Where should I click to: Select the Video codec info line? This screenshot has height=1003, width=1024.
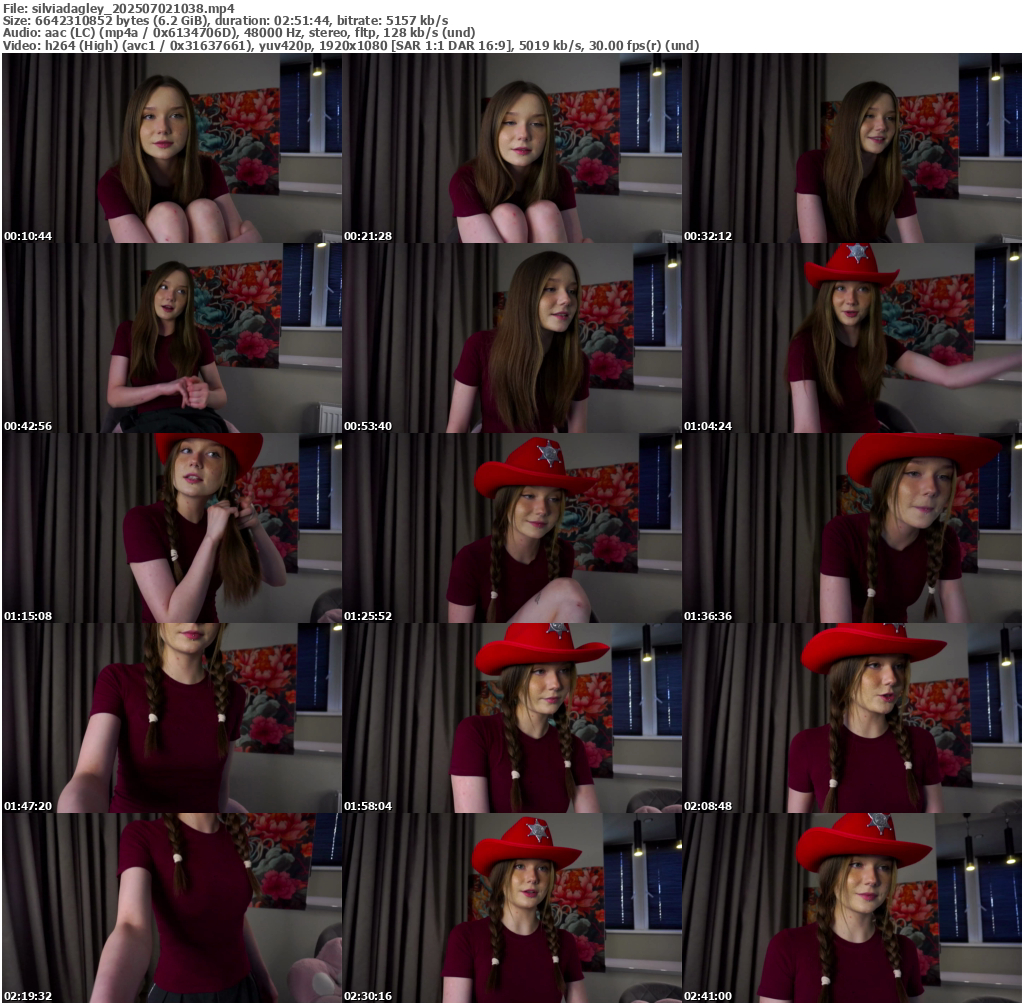tap(350, 45)
